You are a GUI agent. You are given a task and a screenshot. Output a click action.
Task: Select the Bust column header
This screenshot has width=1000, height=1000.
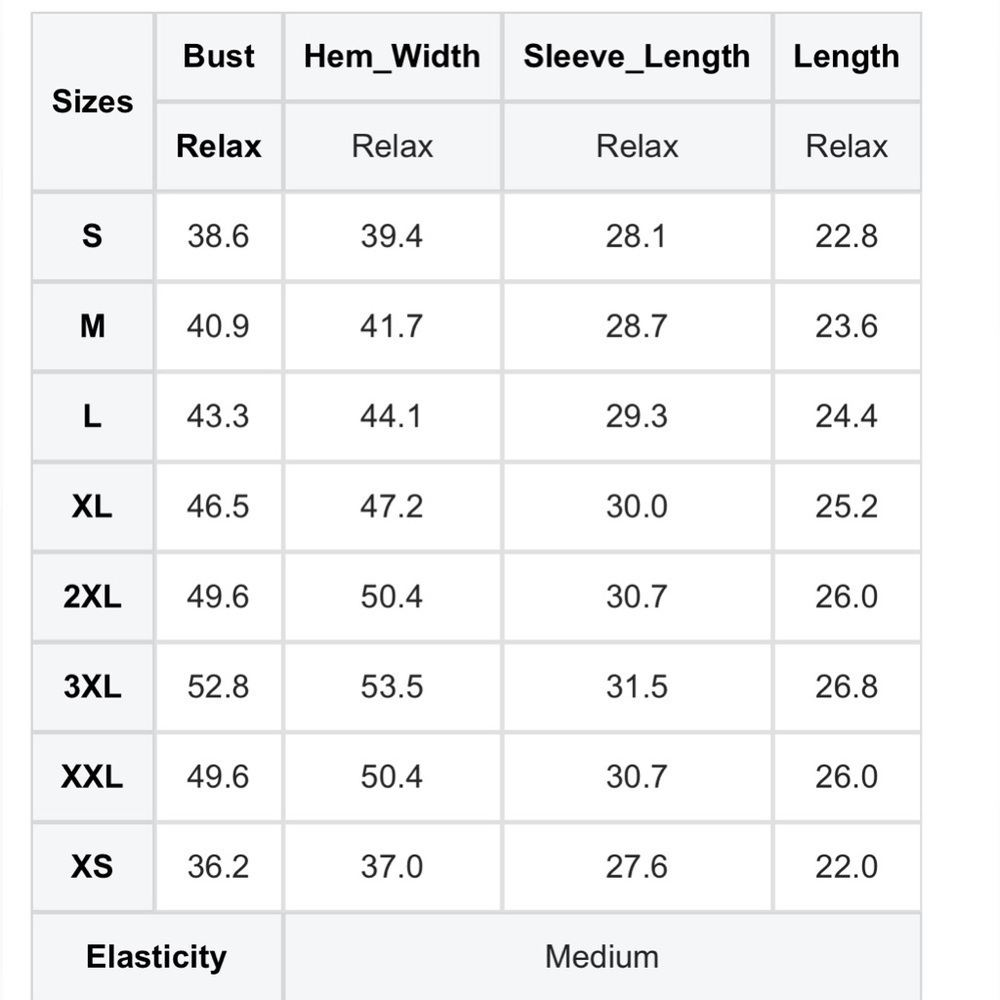[x=219, y=56]
